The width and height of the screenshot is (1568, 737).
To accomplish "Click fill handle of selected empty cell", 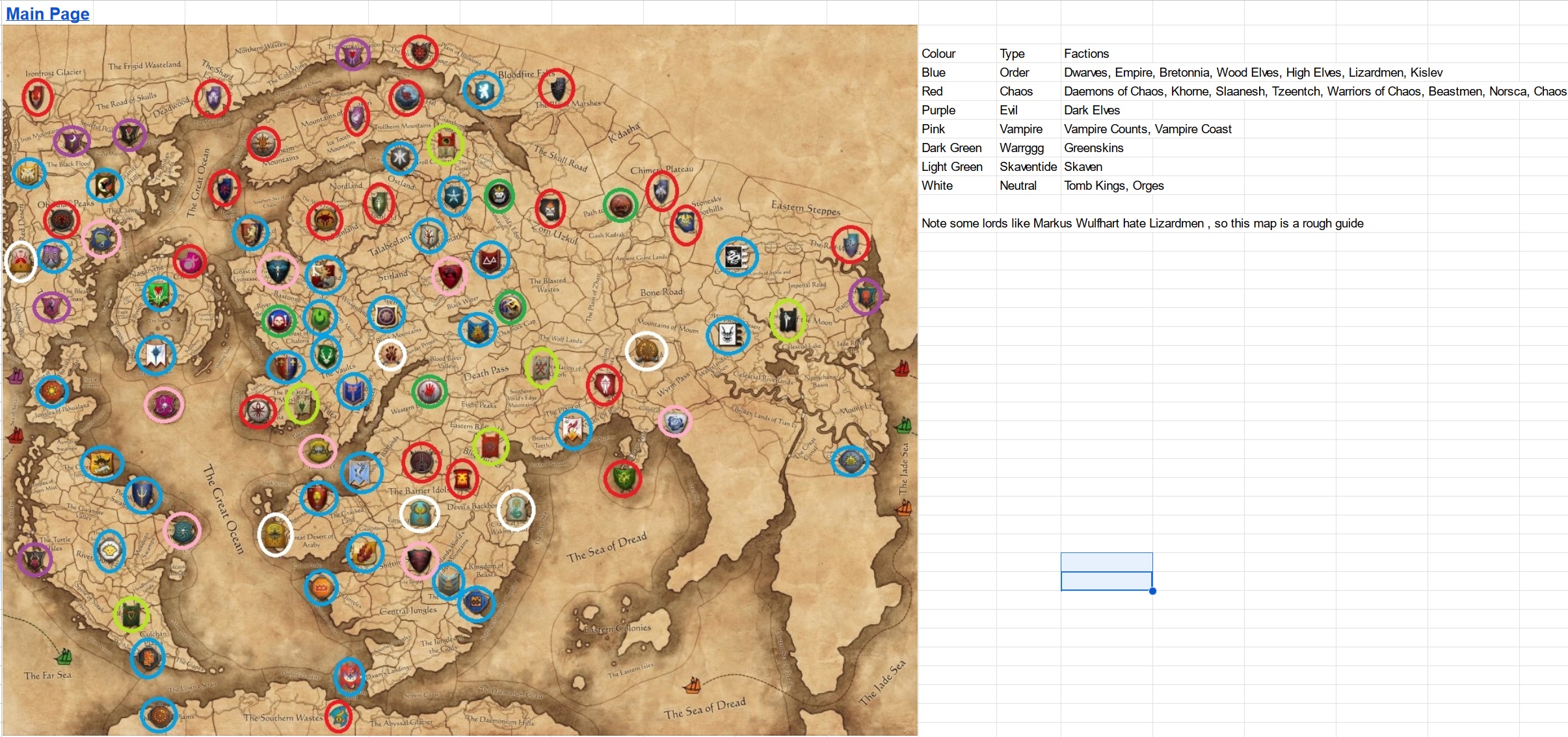I will coord(1152,591).
